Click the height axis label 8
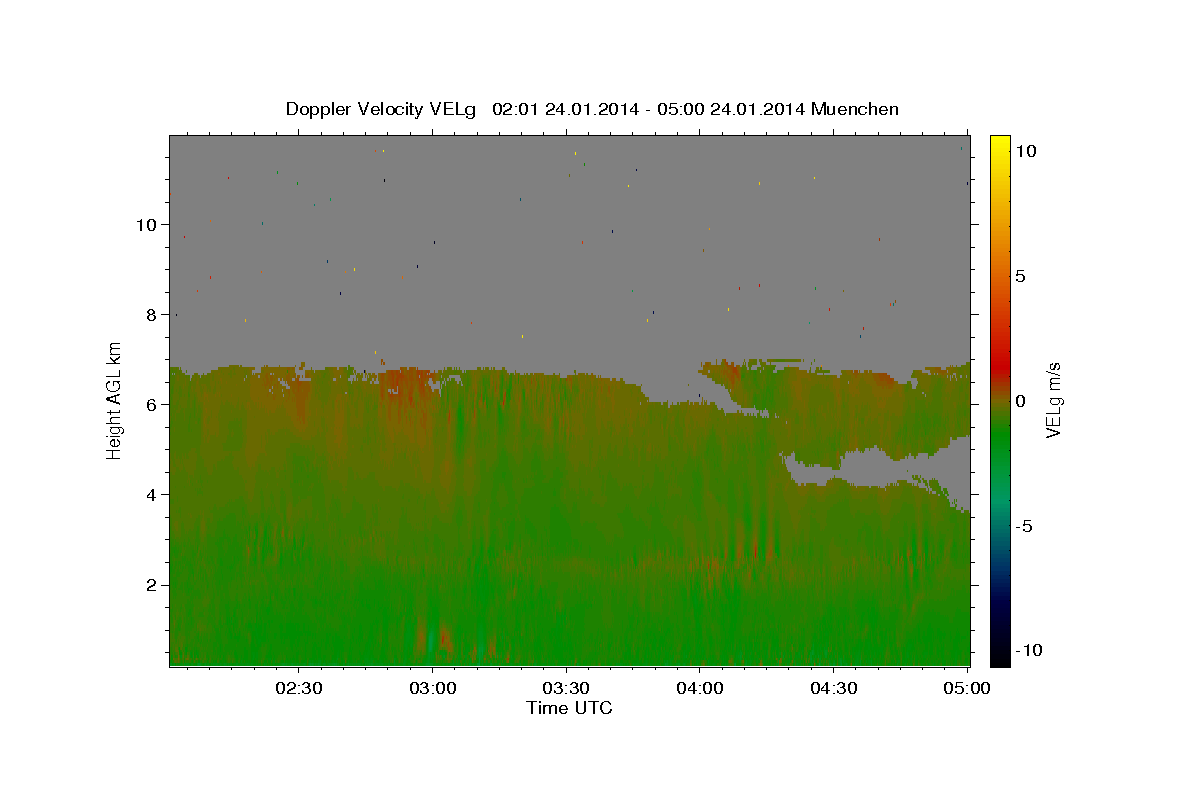The image size is (1200, 800). click(x=152, y=314)
